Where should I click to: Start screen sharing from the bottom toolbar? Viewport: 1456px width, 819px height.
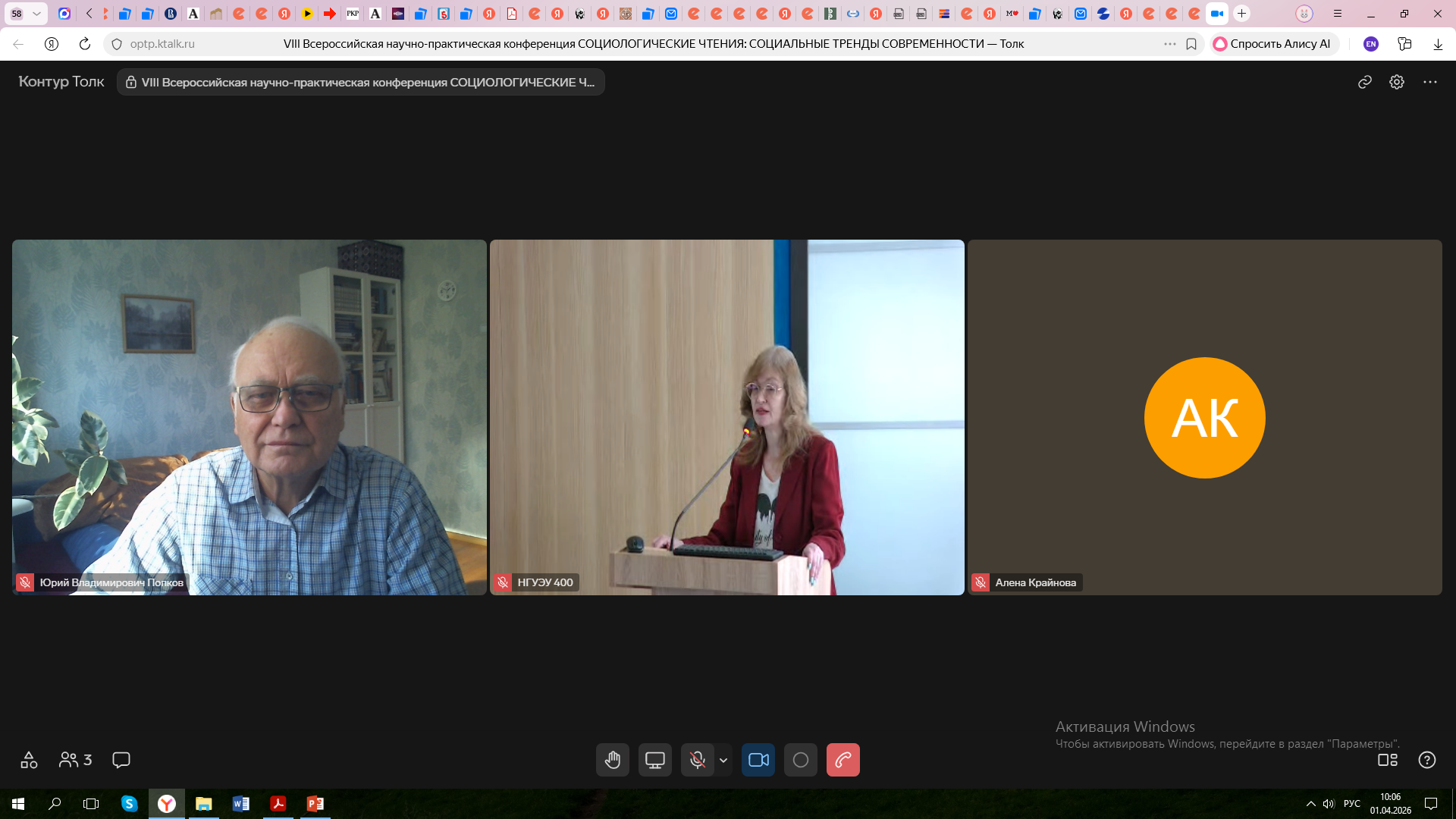tap(654, 760)
